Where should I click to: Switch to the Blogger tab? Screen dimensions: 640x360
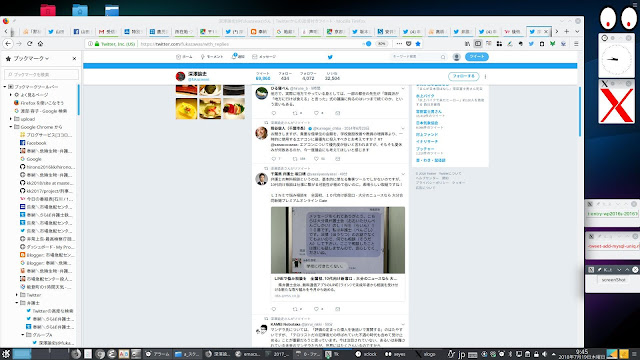[259, 31]
